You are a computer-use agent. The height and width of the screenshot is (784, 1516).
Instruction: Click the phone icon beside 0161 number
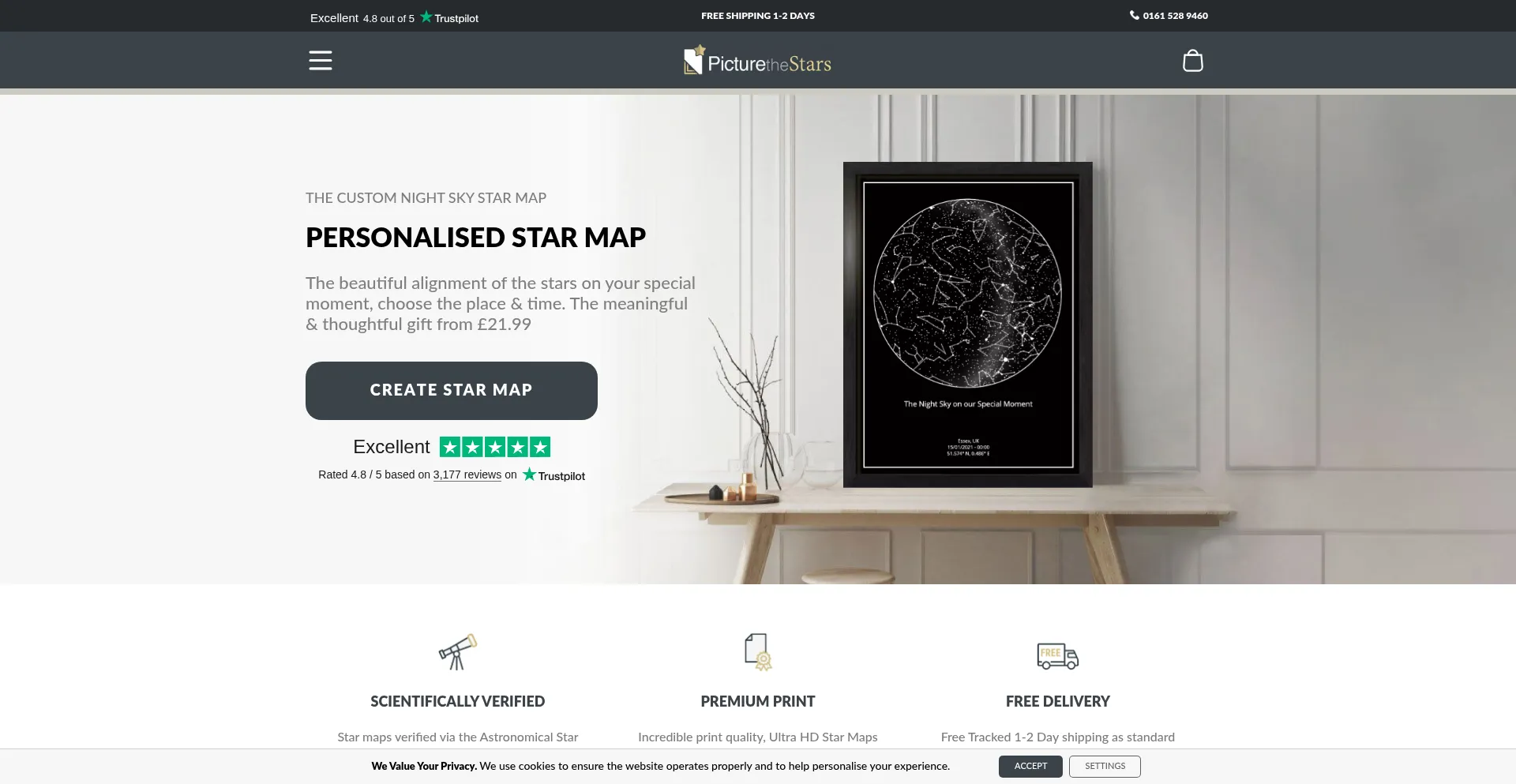point(1134,15)
